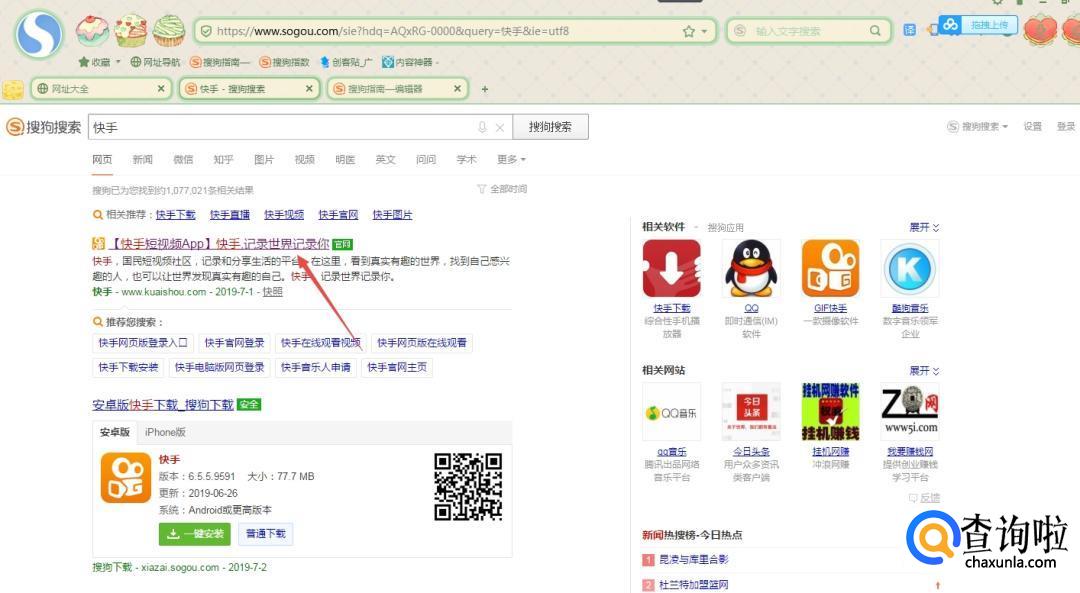Image resolution: width=1080 pixels, height=593 pixels.
Task: Click the 酷狗音乐 blue K icon
Action: (x=910, y=269)
